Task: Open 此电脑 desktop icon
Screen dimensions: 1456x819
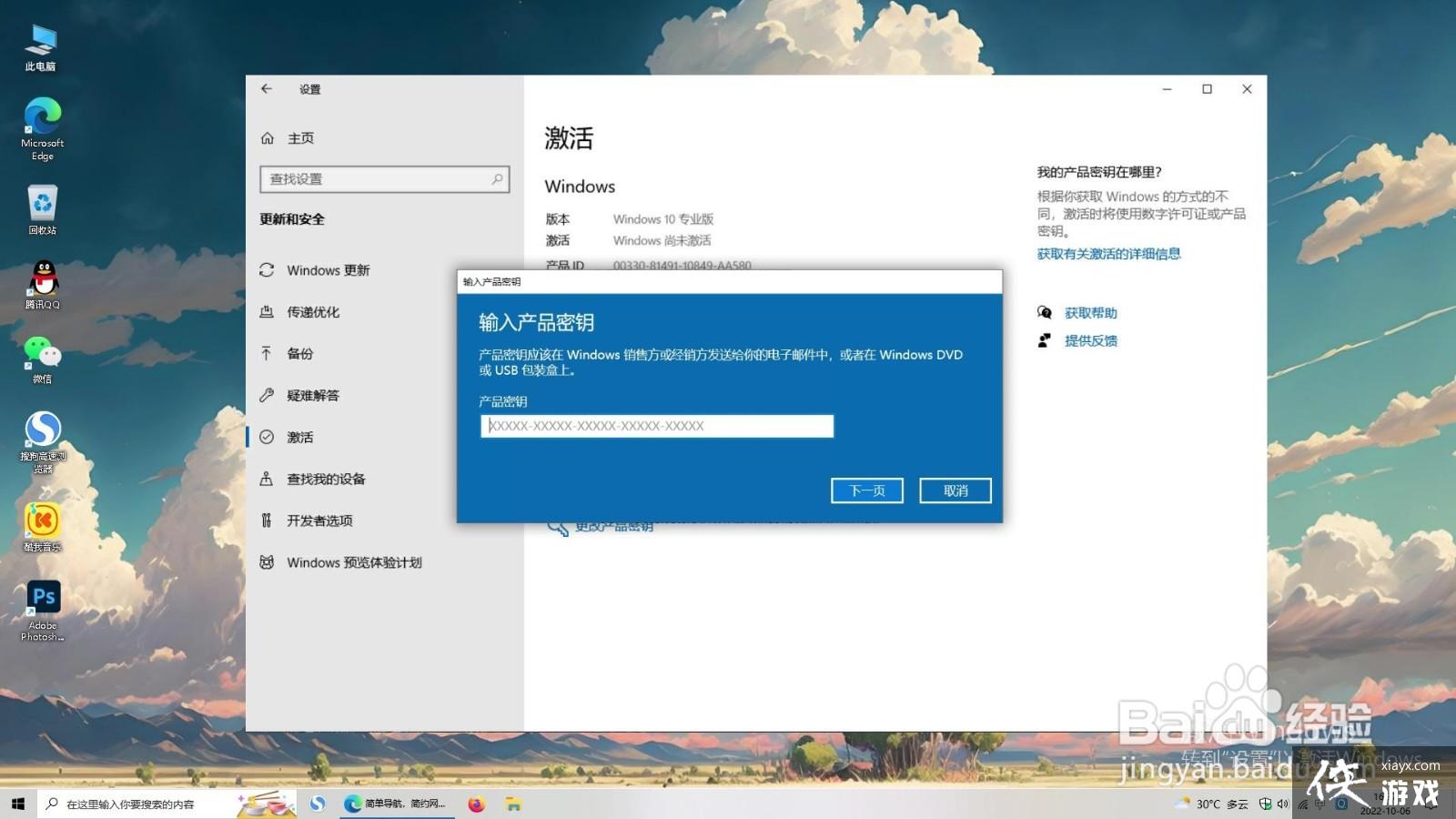Action: coord(41,48)
